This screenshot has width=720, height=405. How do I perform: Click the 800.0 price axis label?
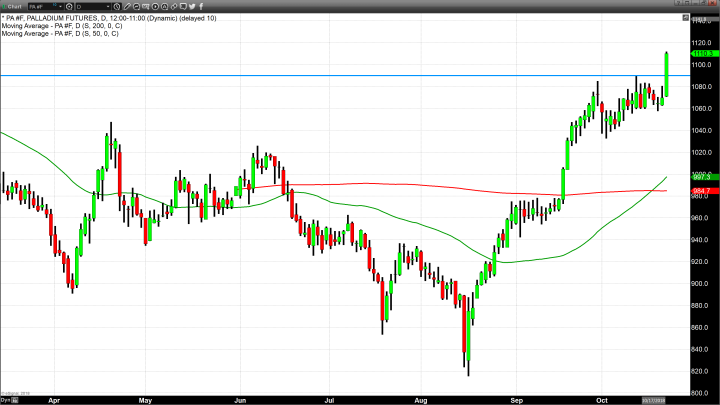coord(702,393)
